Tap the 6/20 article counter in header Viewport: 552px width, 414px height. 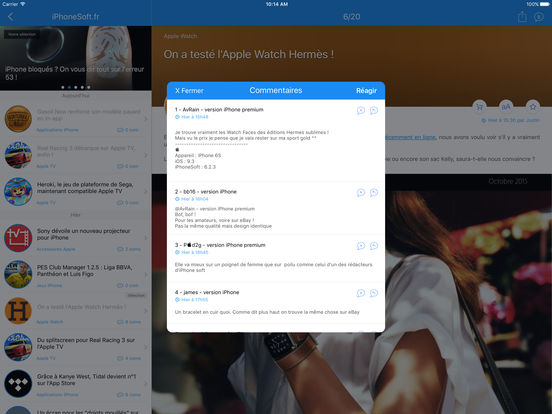click(352, 17)
